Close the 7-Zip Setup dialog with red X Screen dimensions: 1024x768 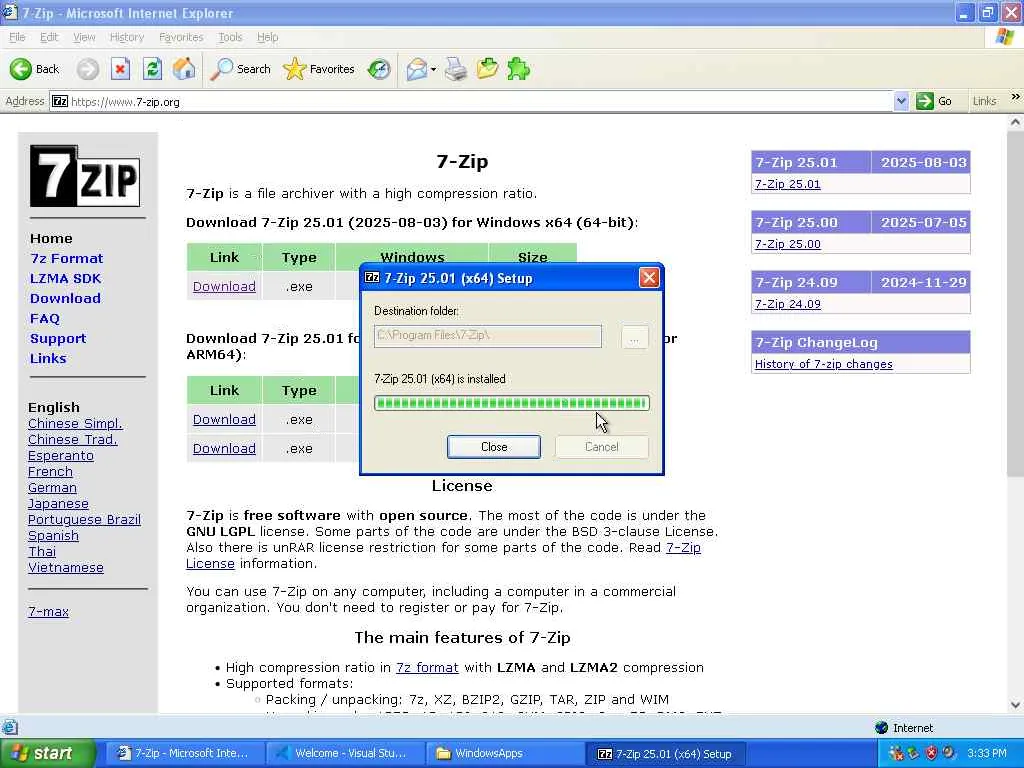pyautogui.click(x=648, y=278)
